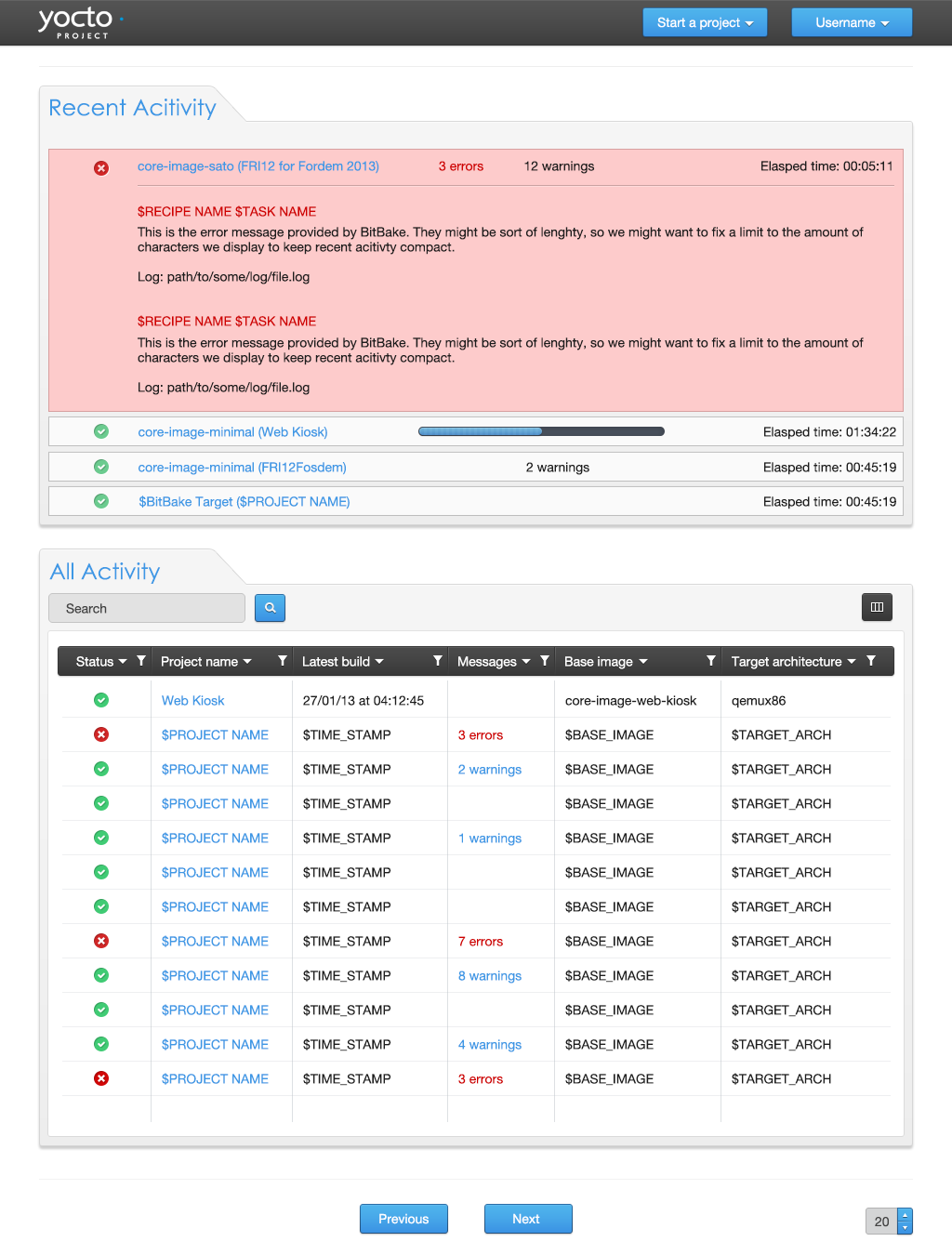Open the Target architecture header menu
The height and width of the screenshot is (1255, 952).
793,662
